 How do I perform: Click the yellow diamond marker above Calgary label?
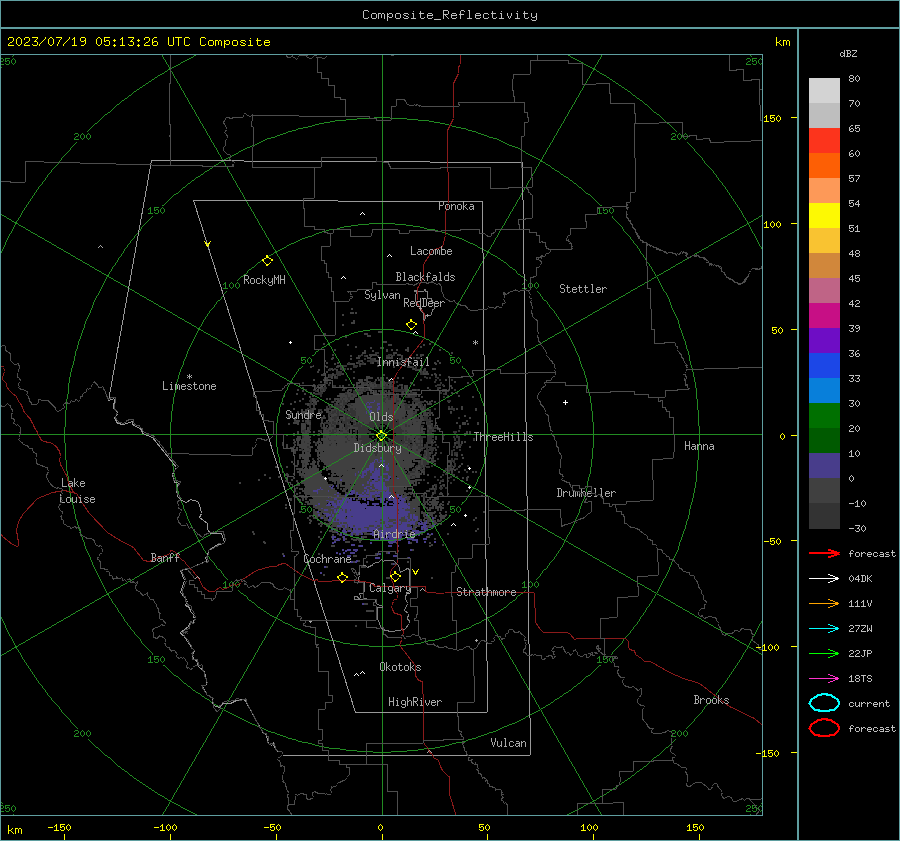click(x=395, y=576)
